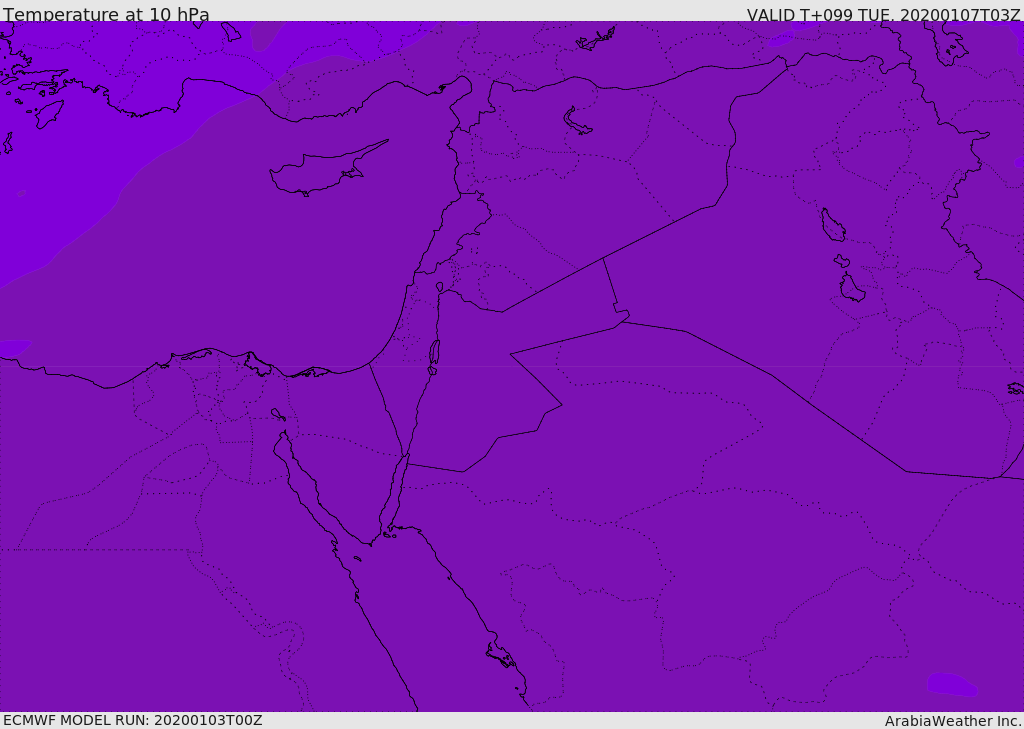Click the 'ECMWF MODEL RUN: 20200103T00Z' footer text

point(133,720)
